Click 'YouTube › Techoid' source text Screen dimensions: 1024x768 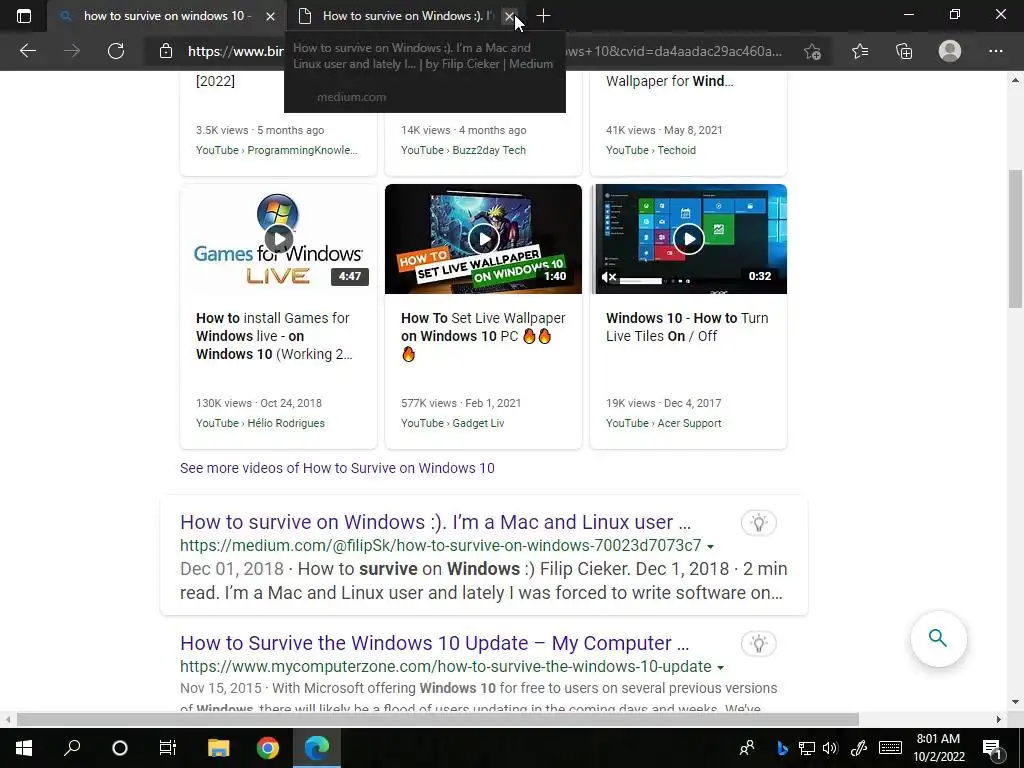click(x=650, y=150)
